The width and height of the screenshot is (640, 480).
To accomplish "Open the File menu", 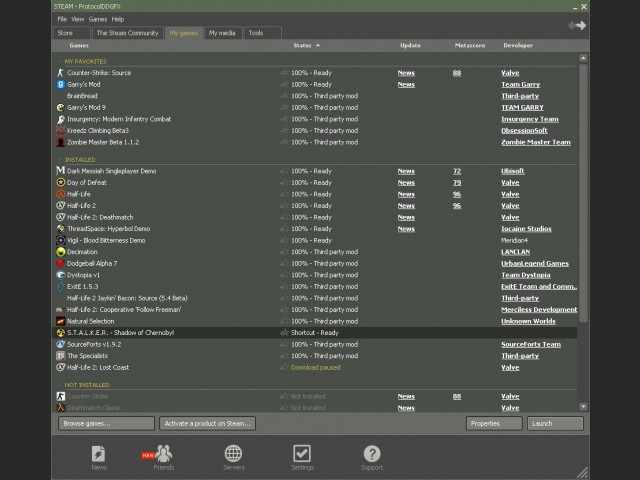I will tap(62, 19).
